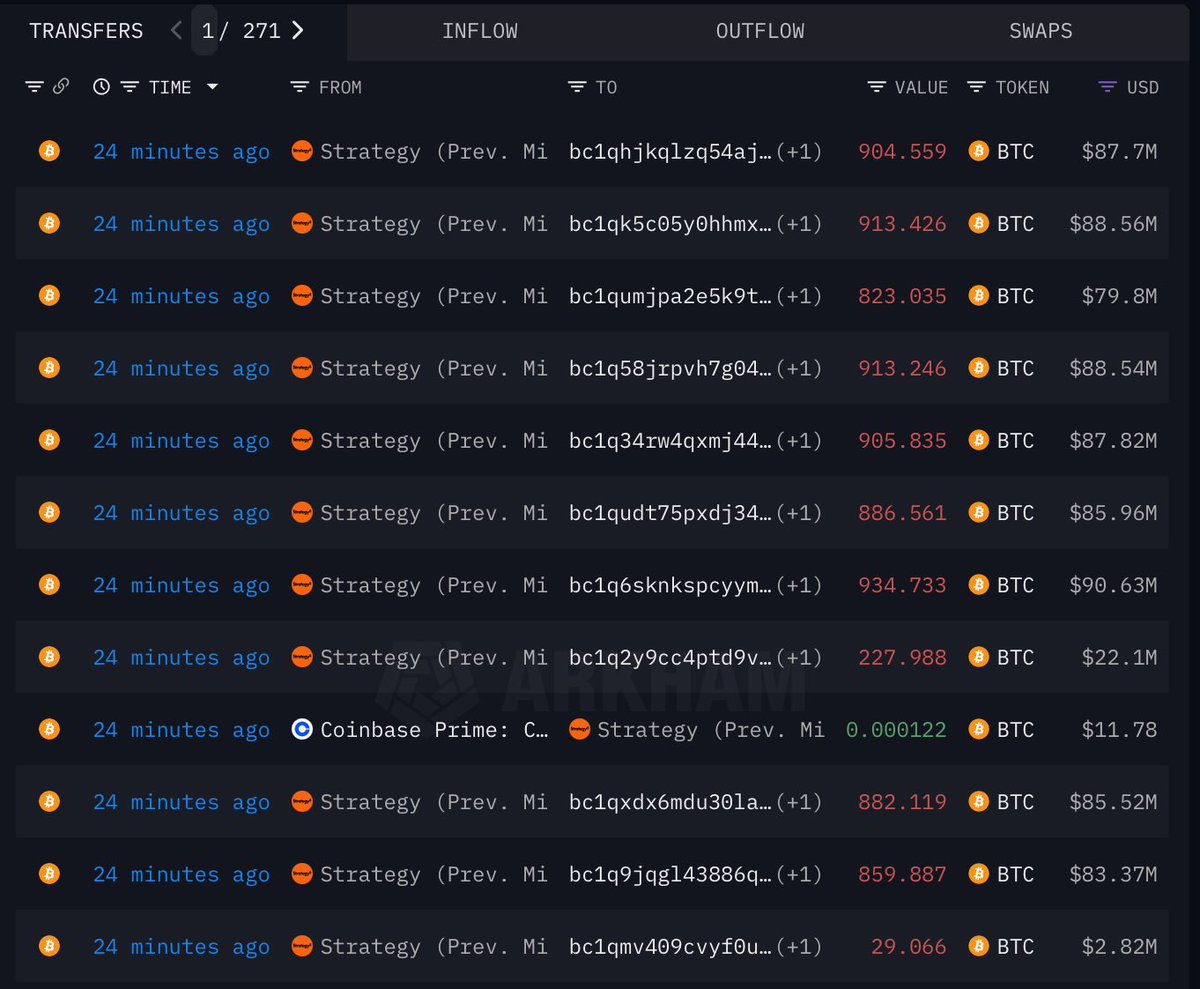Open Coinbase Prime sender entity

click(x=434, y=730)
